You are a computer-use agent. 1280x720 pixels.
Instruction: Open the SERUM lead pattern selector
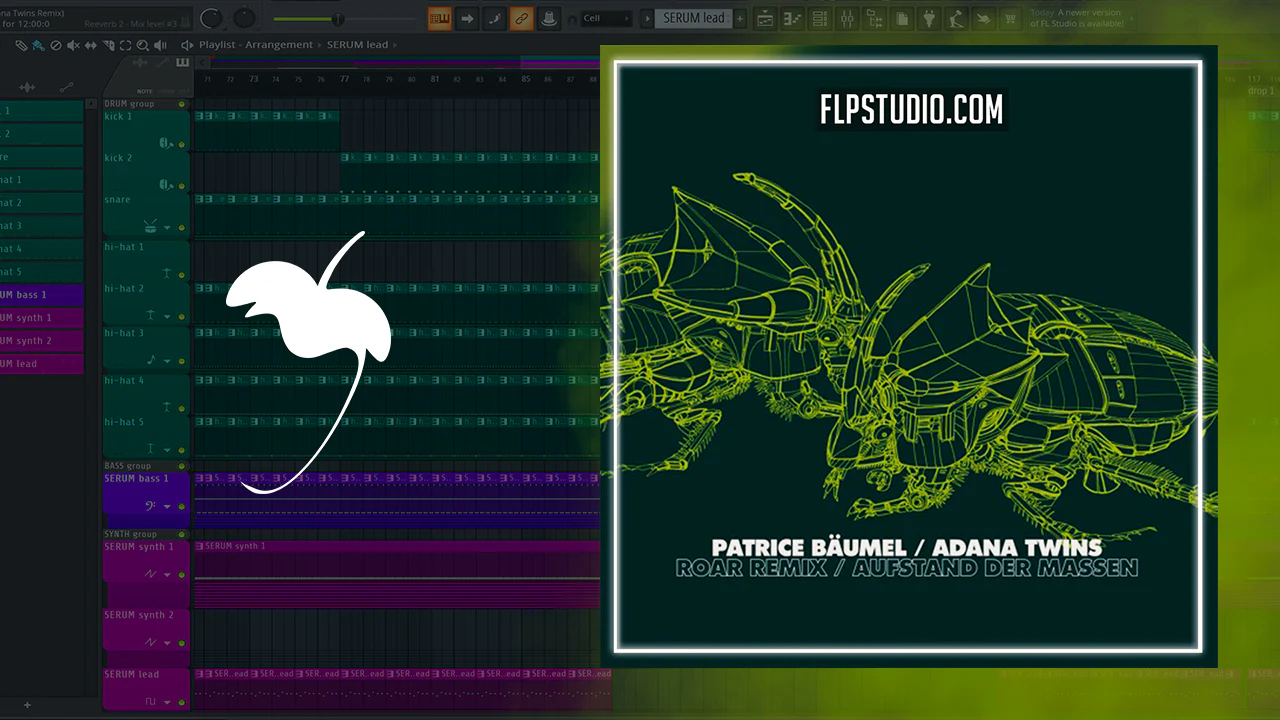[x=695, y=18]
